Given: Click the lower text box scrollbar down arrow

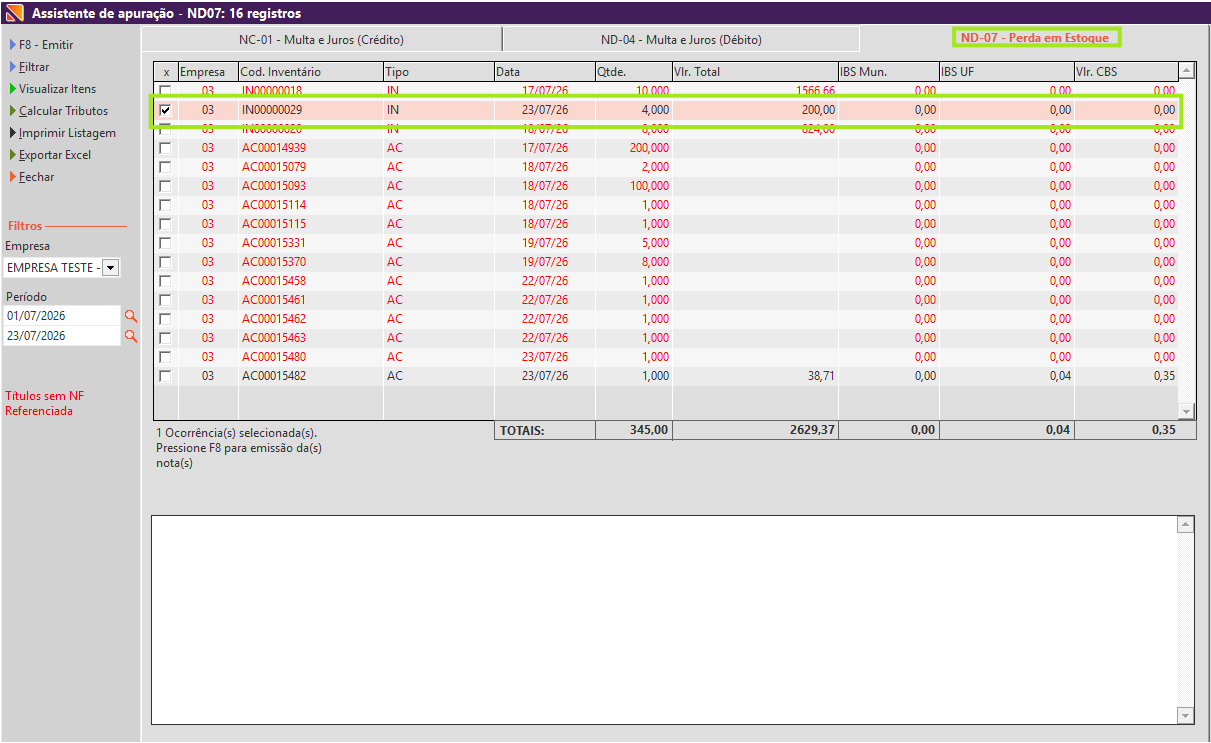Looking at the screenshot, I should (1186, 715).
